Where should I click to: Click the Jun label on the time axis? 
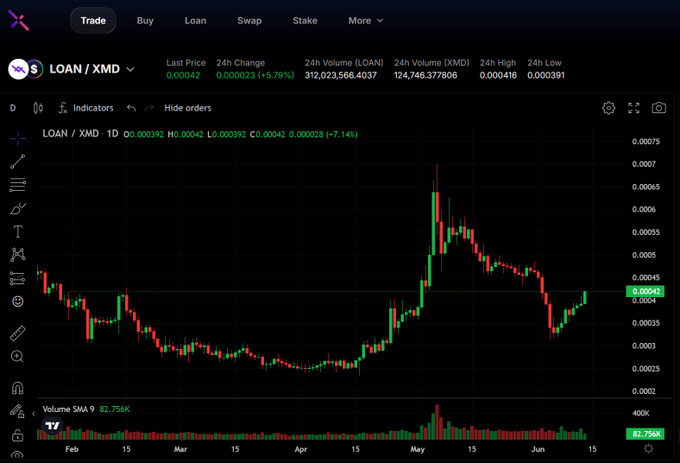pyautogui.click(x=538, y=449)
